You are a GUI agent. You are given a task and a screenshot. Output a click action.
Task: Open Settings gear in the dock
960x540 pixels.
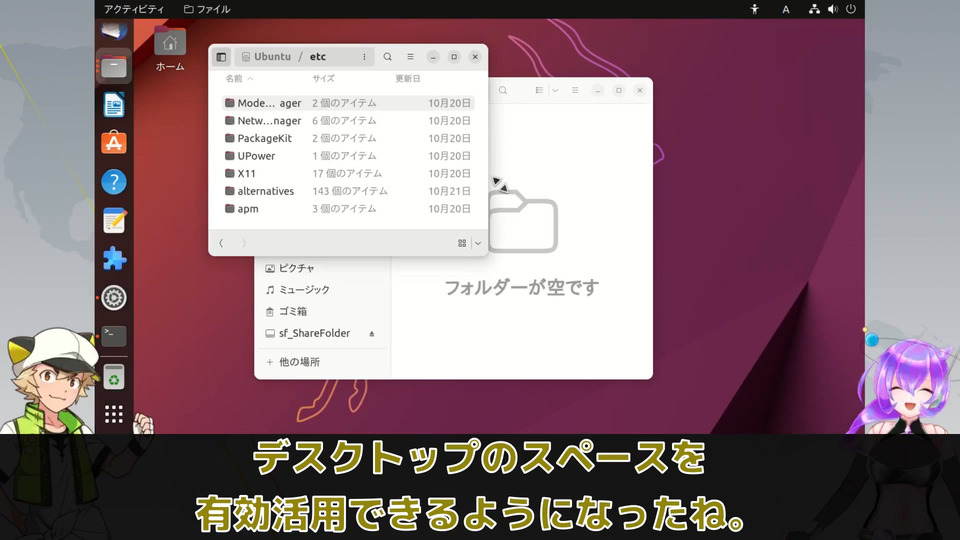coord(114,298)
